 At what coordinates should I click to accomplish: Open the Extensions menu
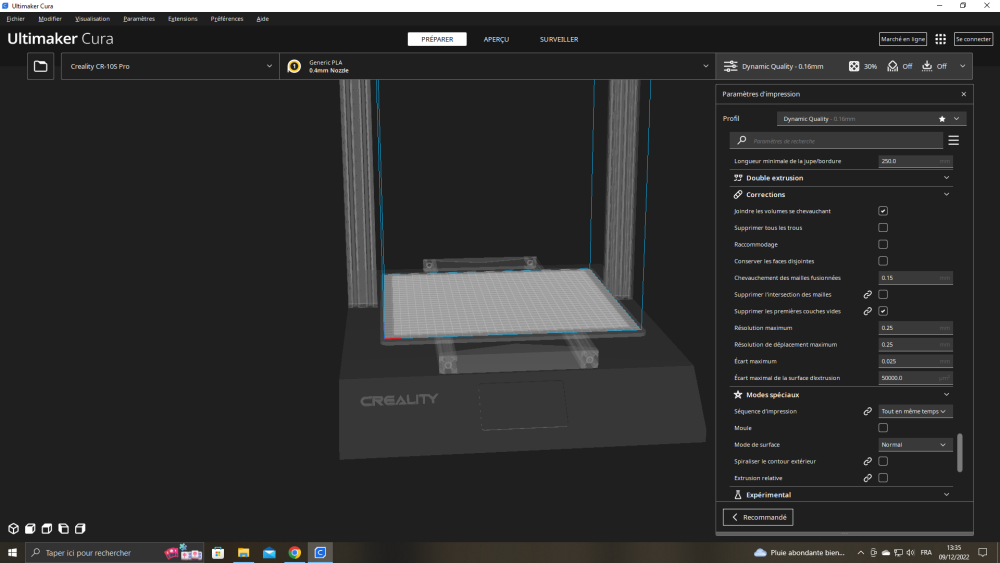click(x=182, y=19)
